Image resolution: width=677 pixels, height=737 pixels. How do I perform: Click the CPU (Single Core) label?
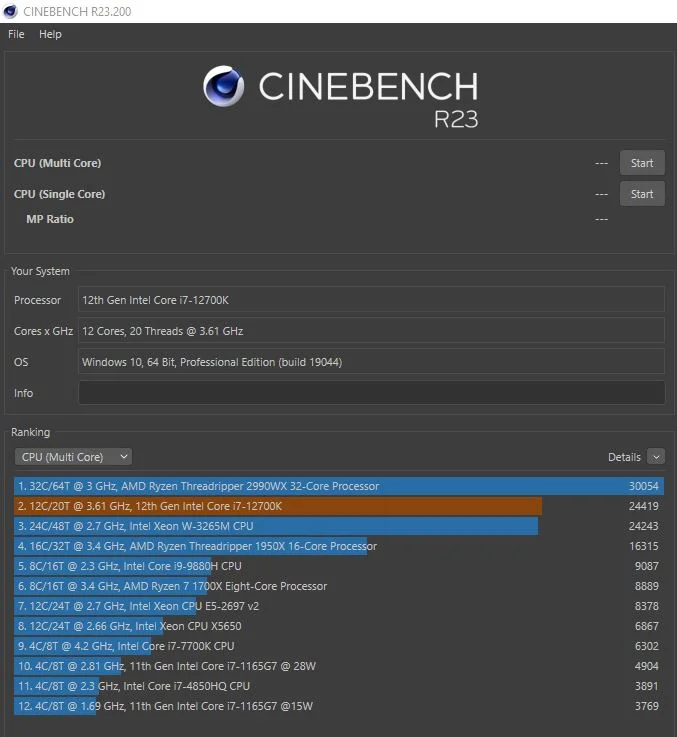coord(59,194)
